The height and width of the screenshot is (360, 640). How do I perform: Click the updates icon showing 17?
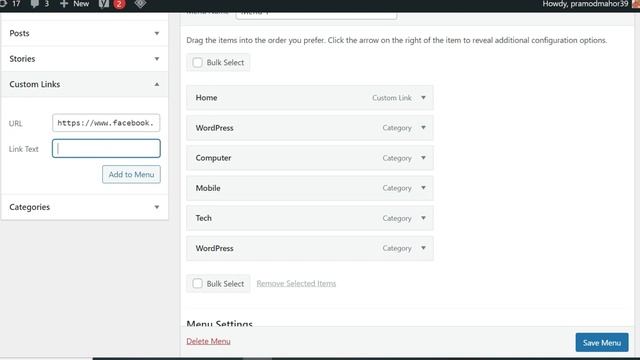tap(10, 4)
